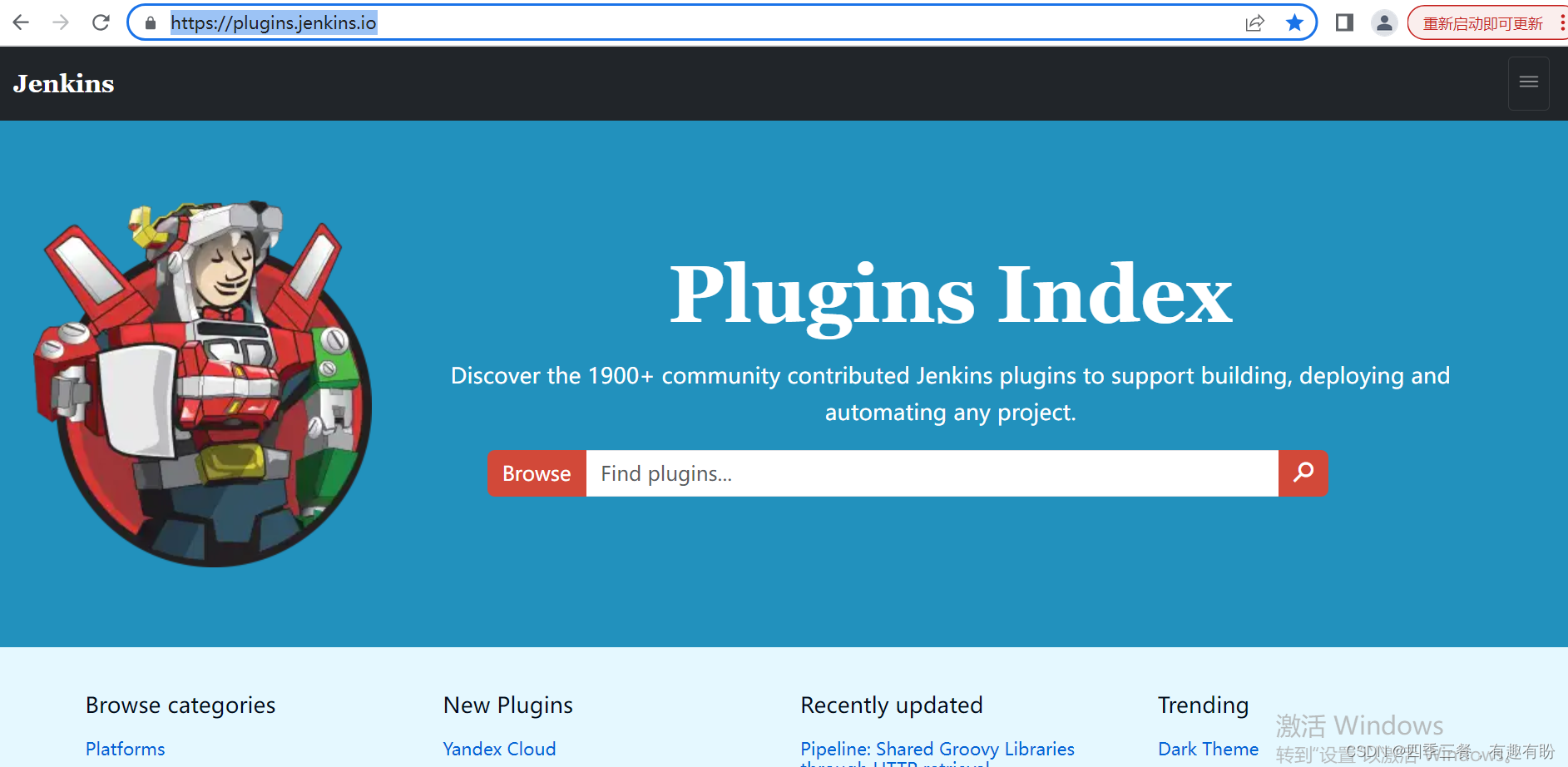The width and height of the screenshot is (1568, 767).
Task: Click the Recently updated heading
Action: coord(892,705)
